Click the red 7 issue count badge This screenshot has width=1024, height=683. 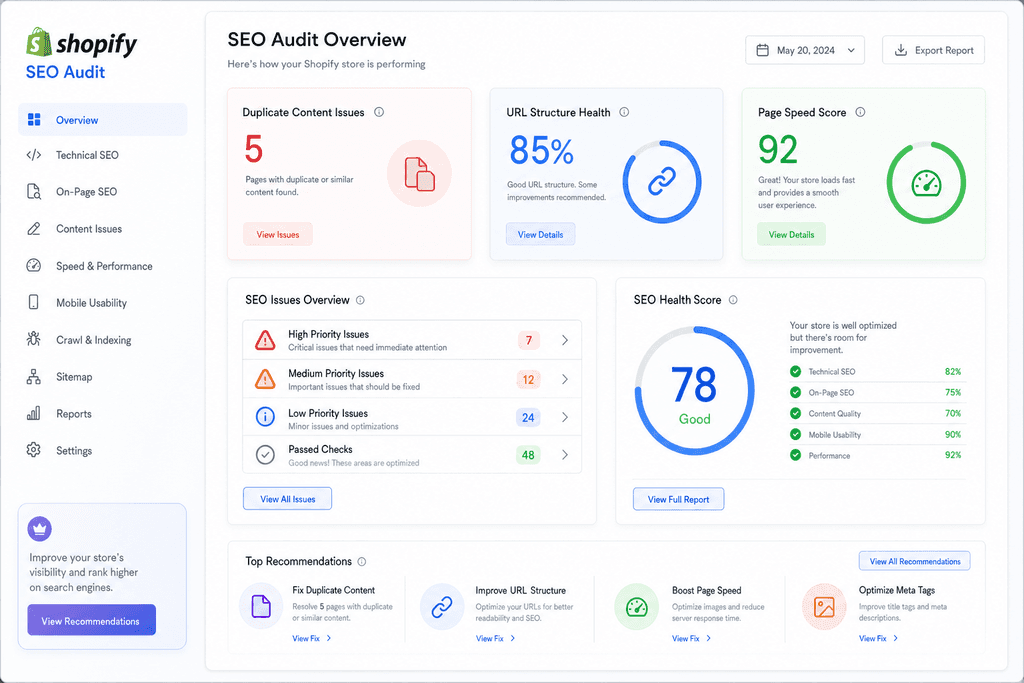(x=528, y=340)
